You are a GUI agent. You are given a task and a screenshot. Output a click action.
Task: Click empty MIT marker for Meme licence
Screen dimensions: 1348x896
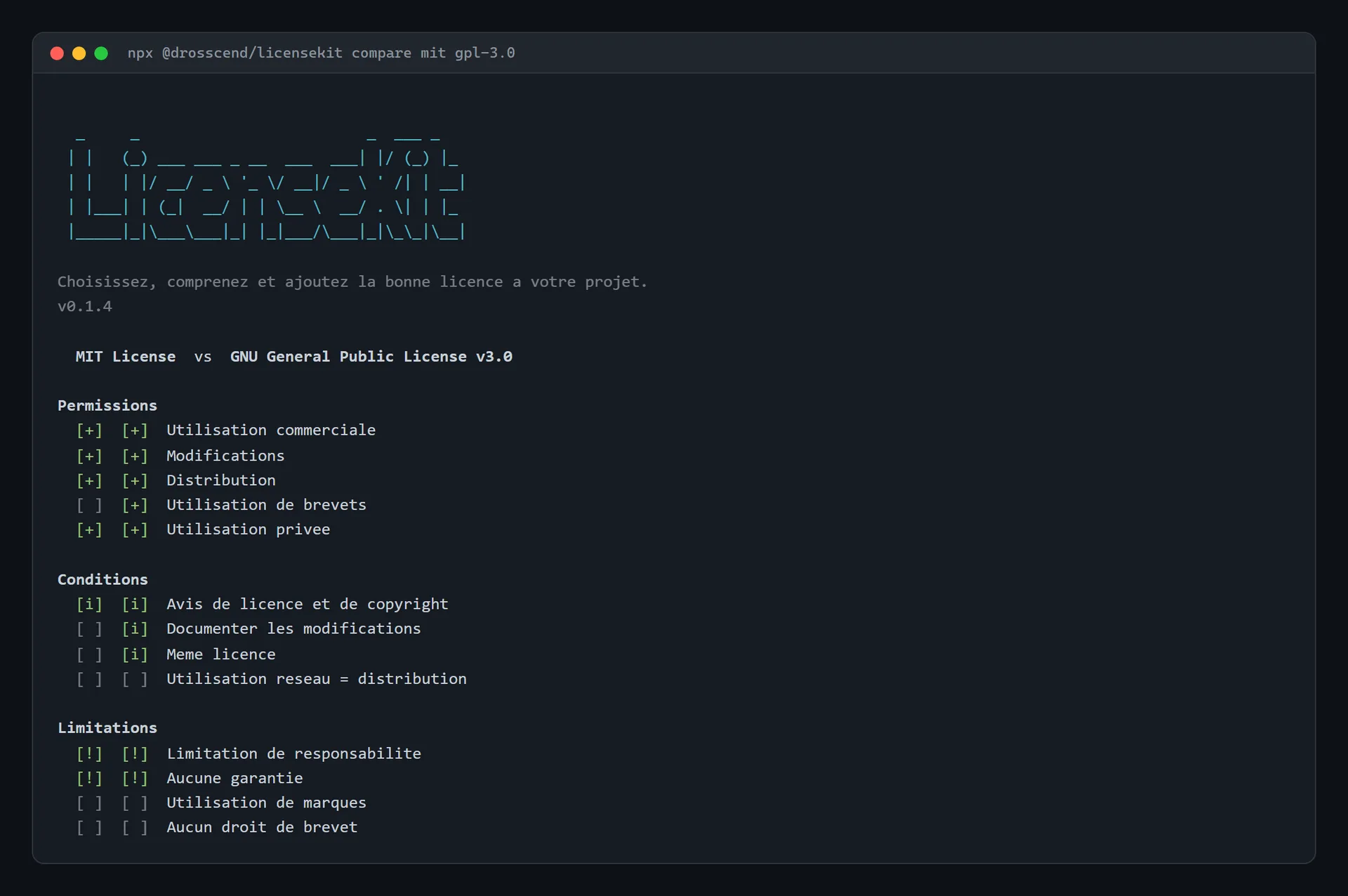(x=89, y=654)
